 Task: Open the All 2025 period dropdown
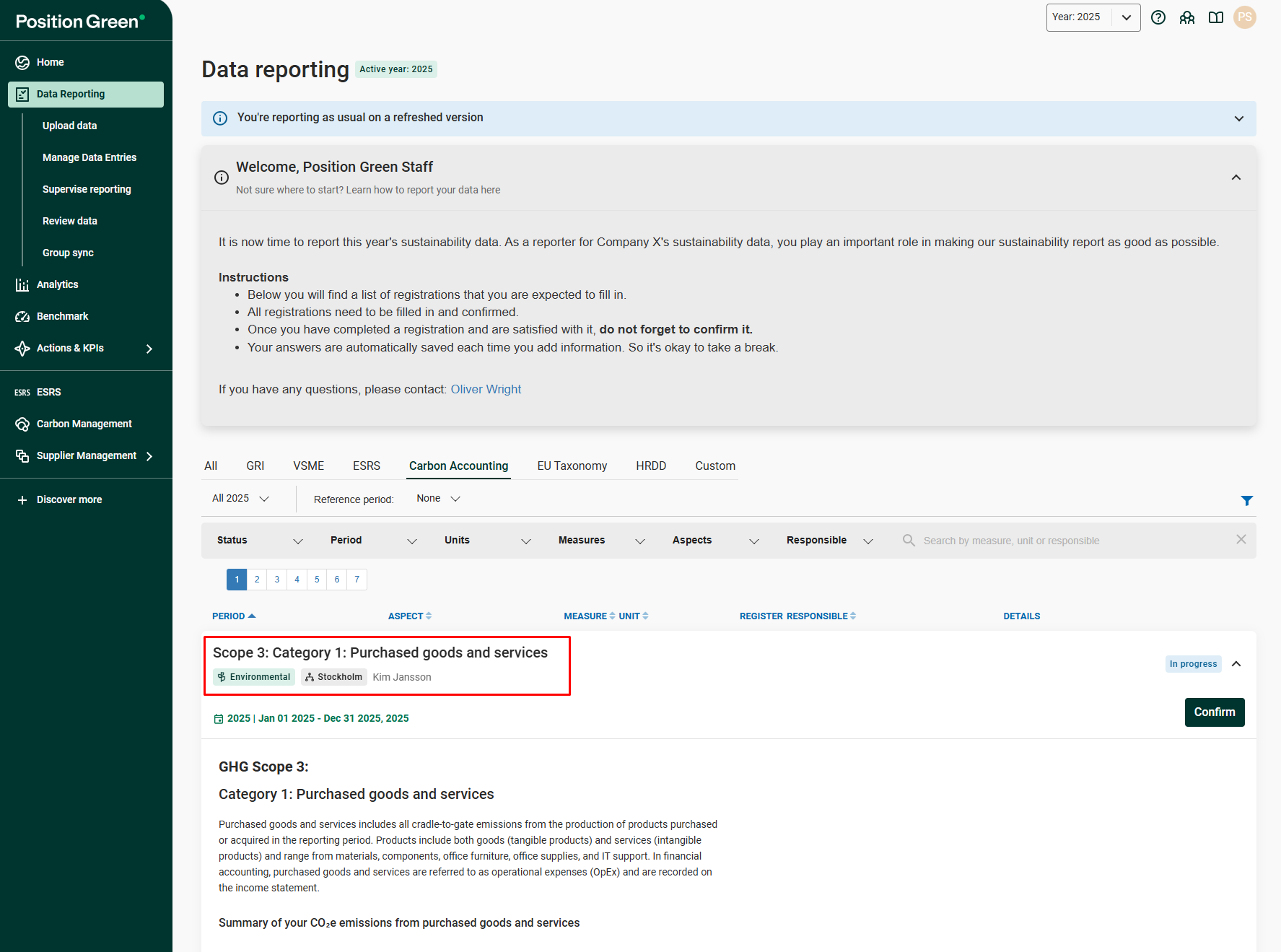pyautogui.click(x=240, y=499)
